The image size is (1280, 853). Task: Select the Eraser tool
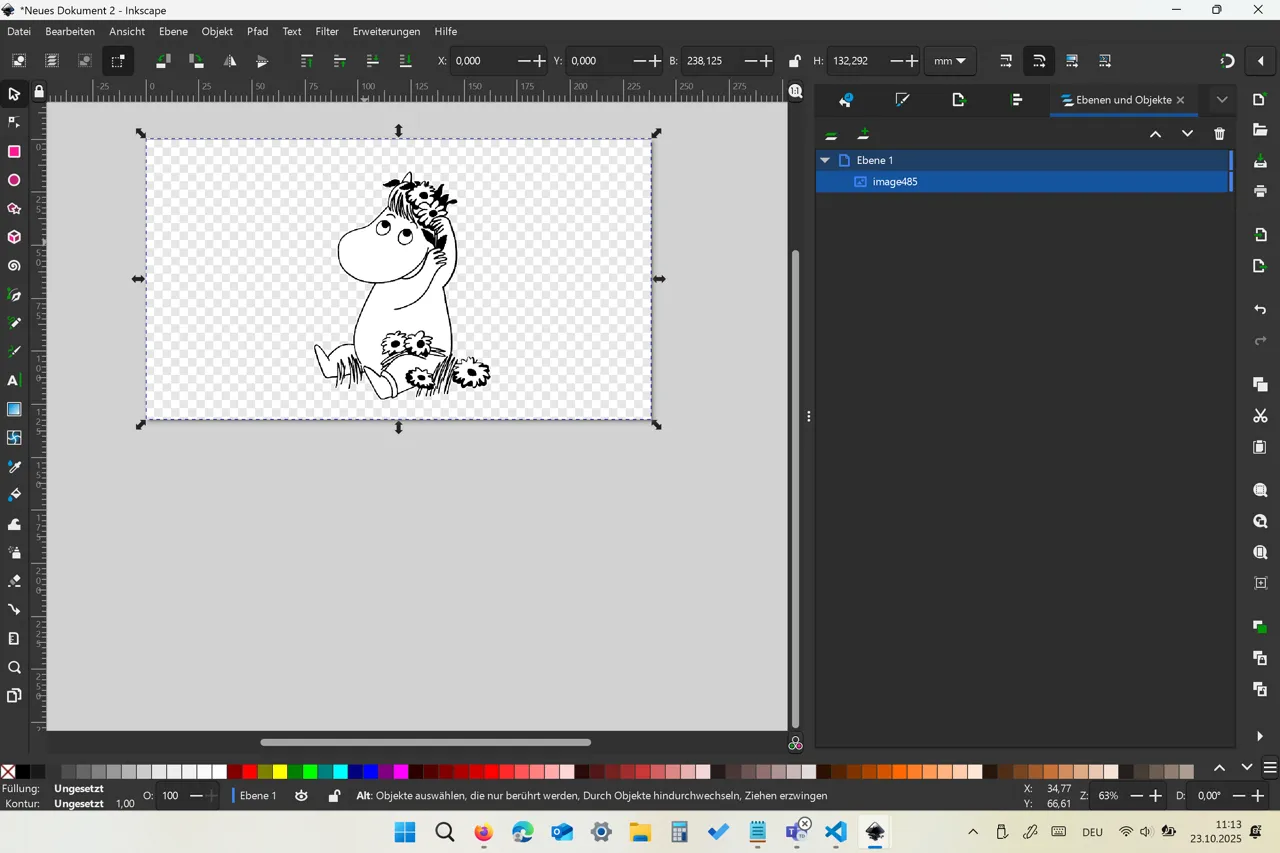[x=14, y=581]
